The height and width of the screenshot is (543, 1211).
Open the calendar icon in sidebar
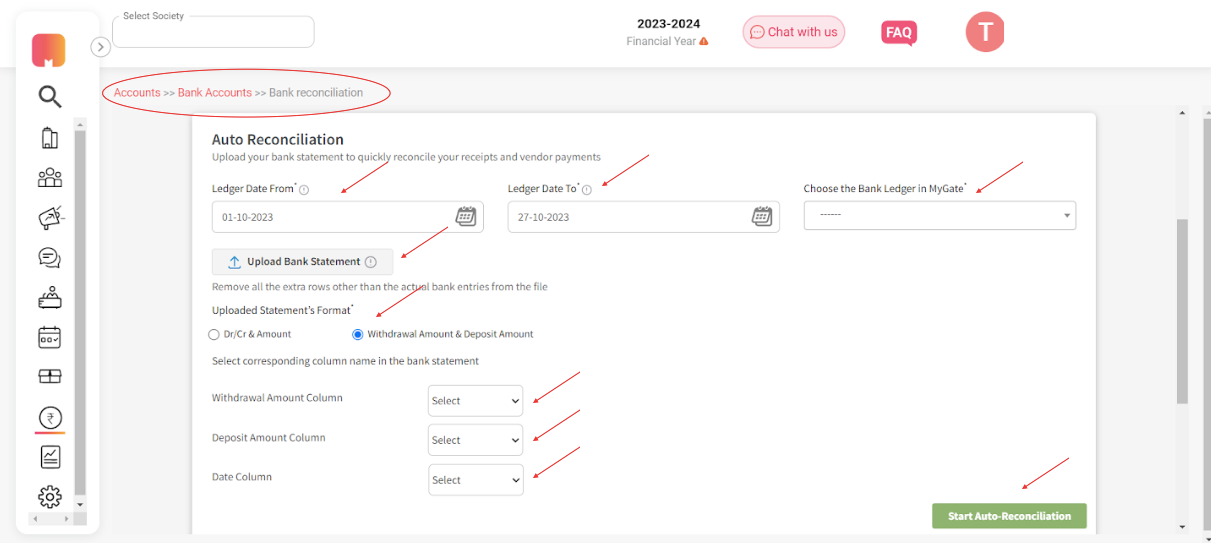(x=50, y=337)
